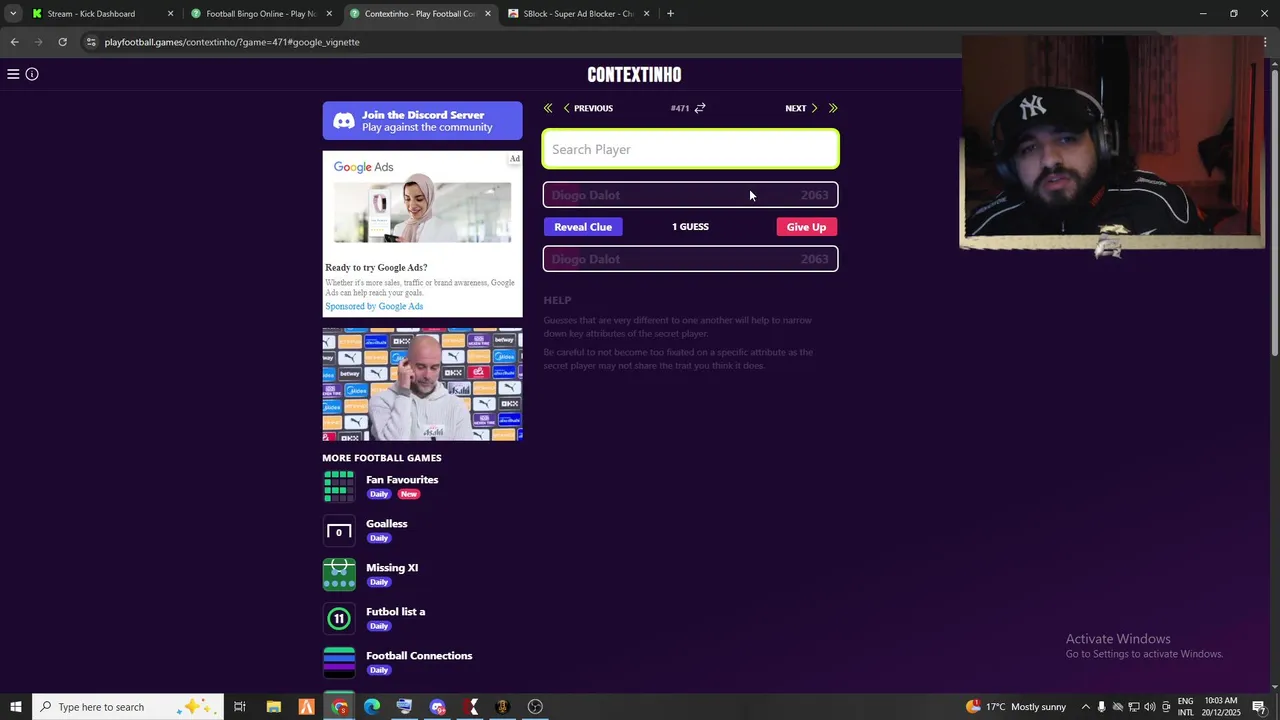The height and width of the screenshot is (720, 1280).
Task: Play the press conference video thumbnail
Action: [x=422, y=384]
